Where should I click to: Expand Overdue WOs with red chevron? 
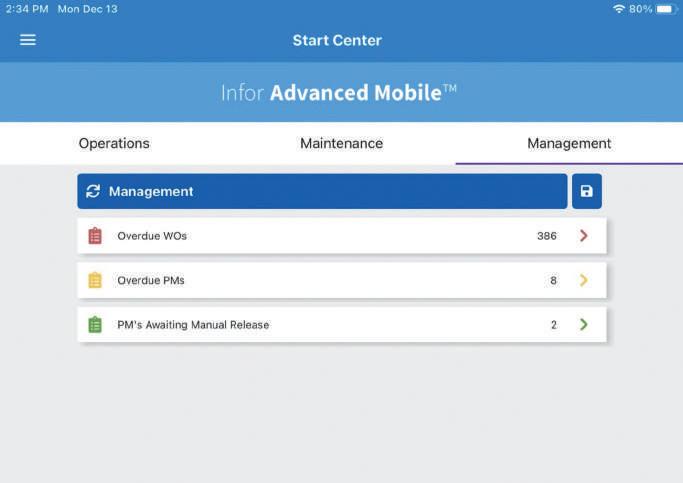tap(584, 236)
